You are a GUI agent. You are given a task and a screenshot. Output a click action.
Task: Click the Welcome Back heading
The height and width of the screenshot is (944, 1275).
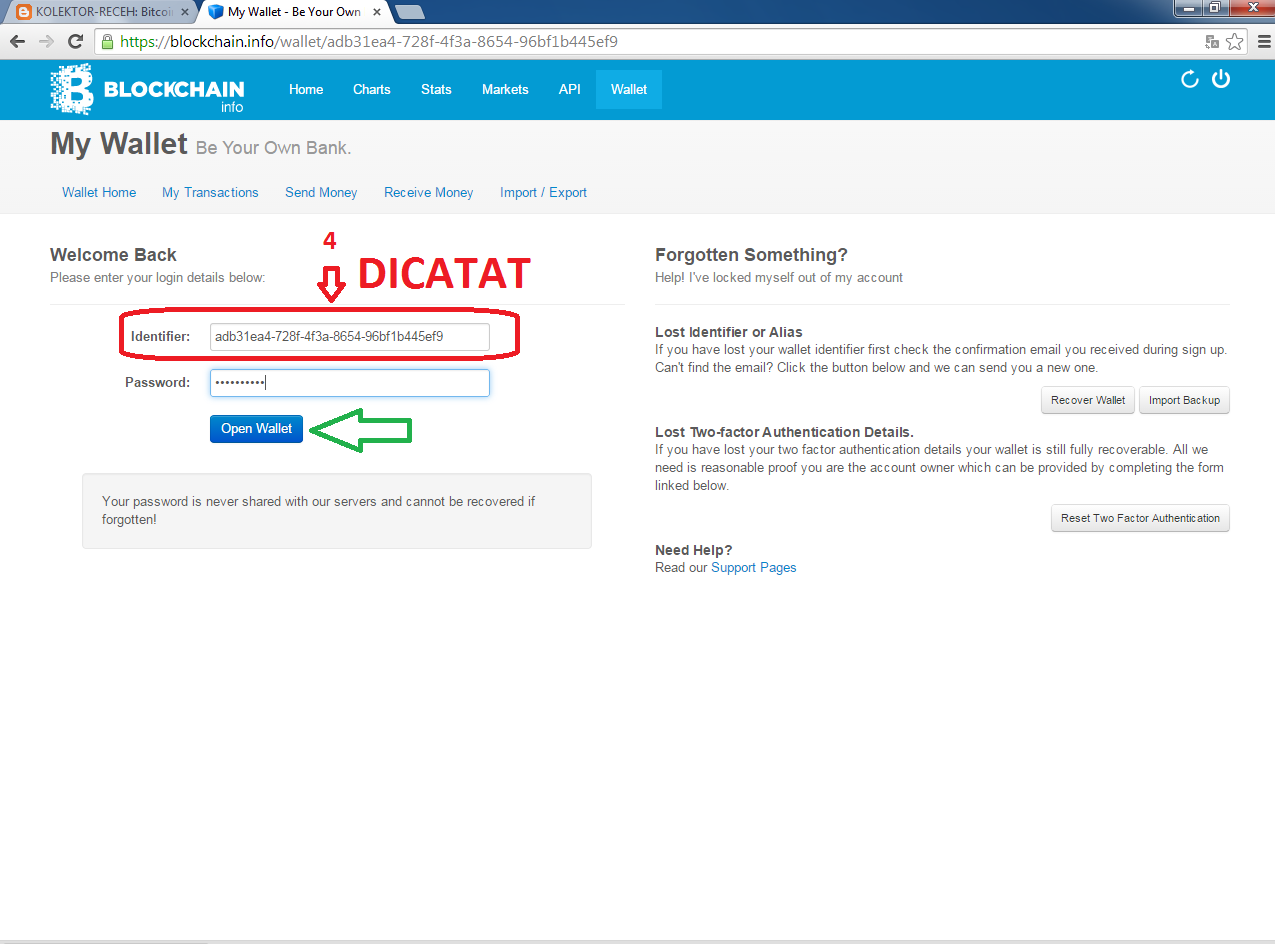coord(113,255)
